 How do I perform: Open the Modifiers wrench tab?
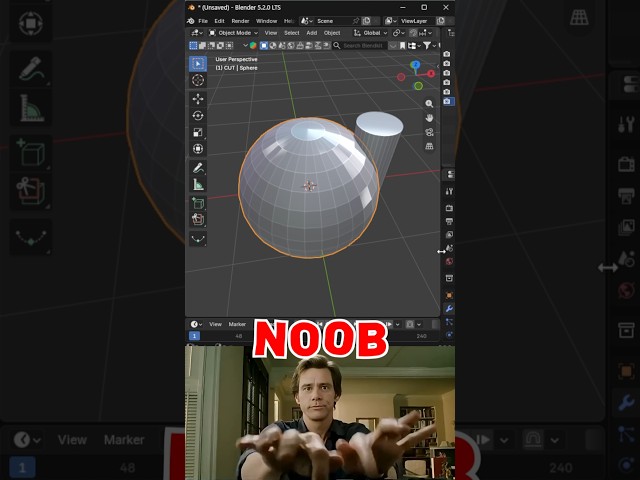(449, 309)
